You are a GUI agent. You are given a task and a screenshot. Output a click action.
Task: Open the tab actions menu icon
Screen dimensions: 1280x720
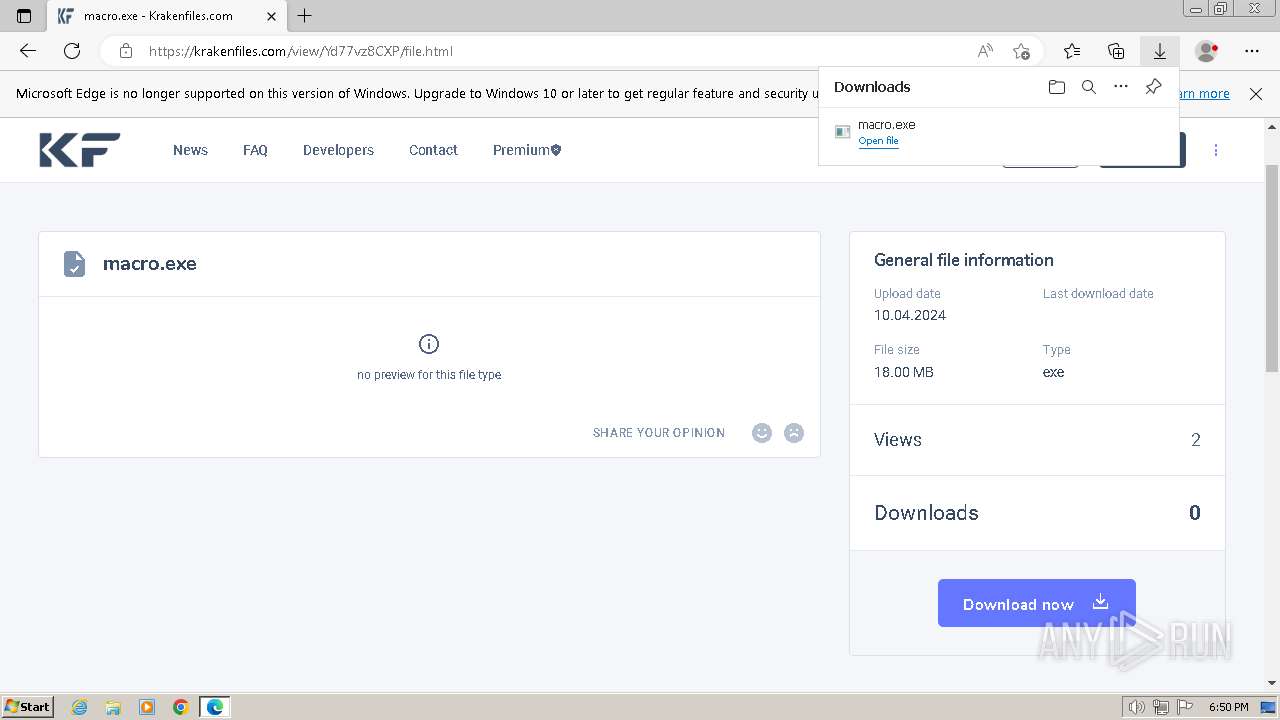pos(24,16)
